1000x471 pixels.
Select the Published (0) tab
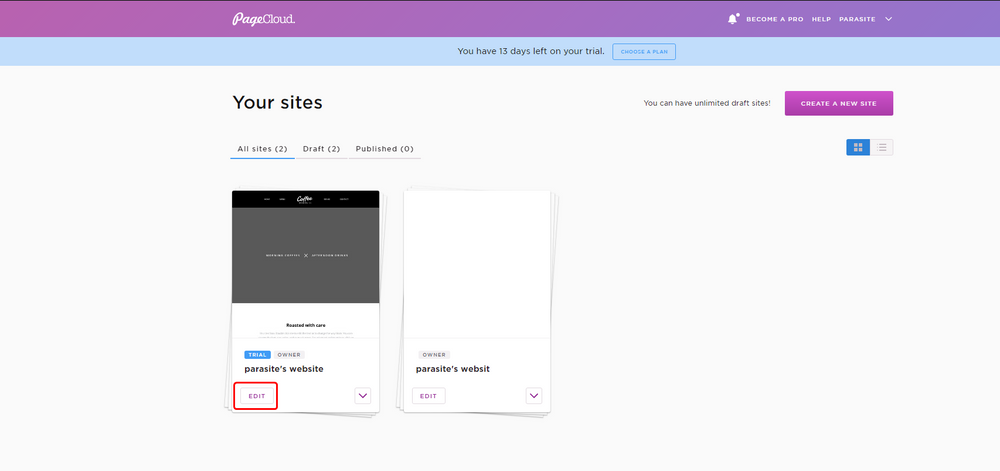(385, 149)
